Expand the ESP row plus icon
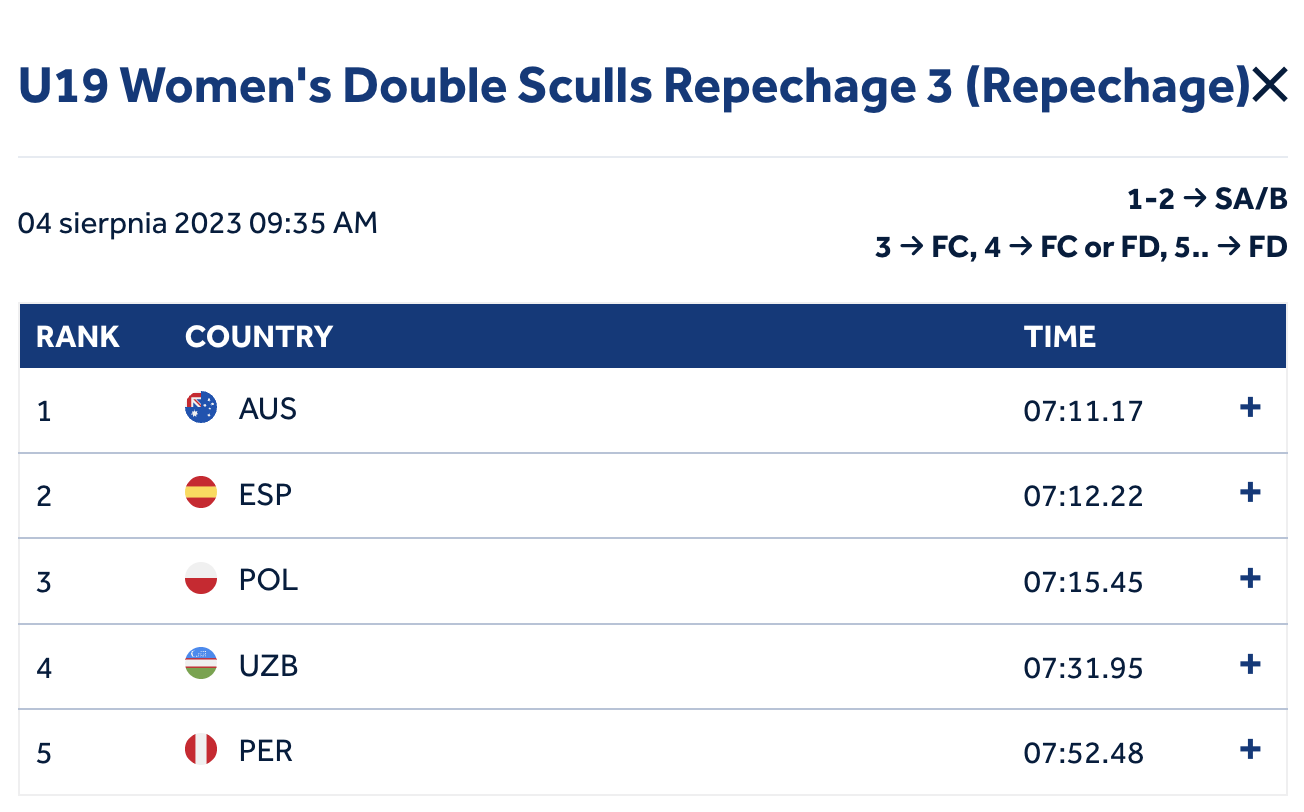1304x812 pixels. (1249, 493)
